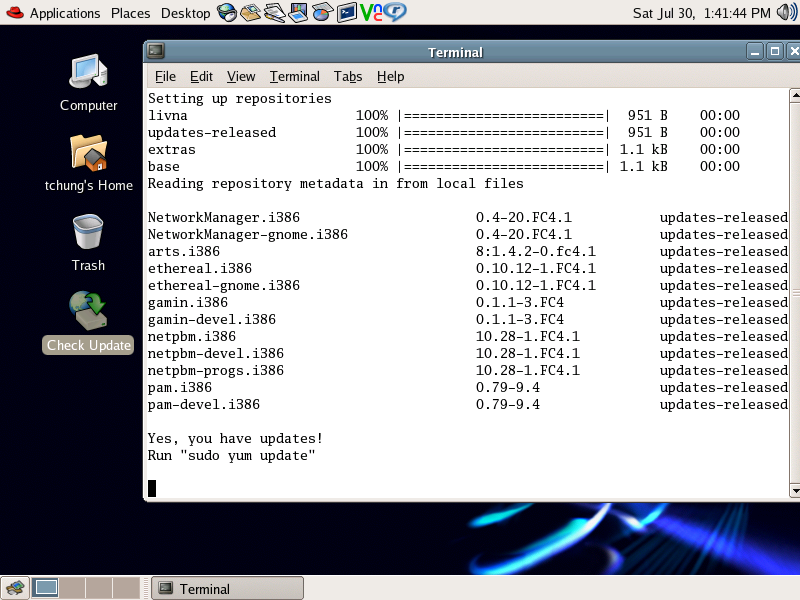The height and width of the screenshot is (600, 800).
Task: Click the 'ethereal.i386' package name
Action: pyautogui.click(x=199, y=268)
